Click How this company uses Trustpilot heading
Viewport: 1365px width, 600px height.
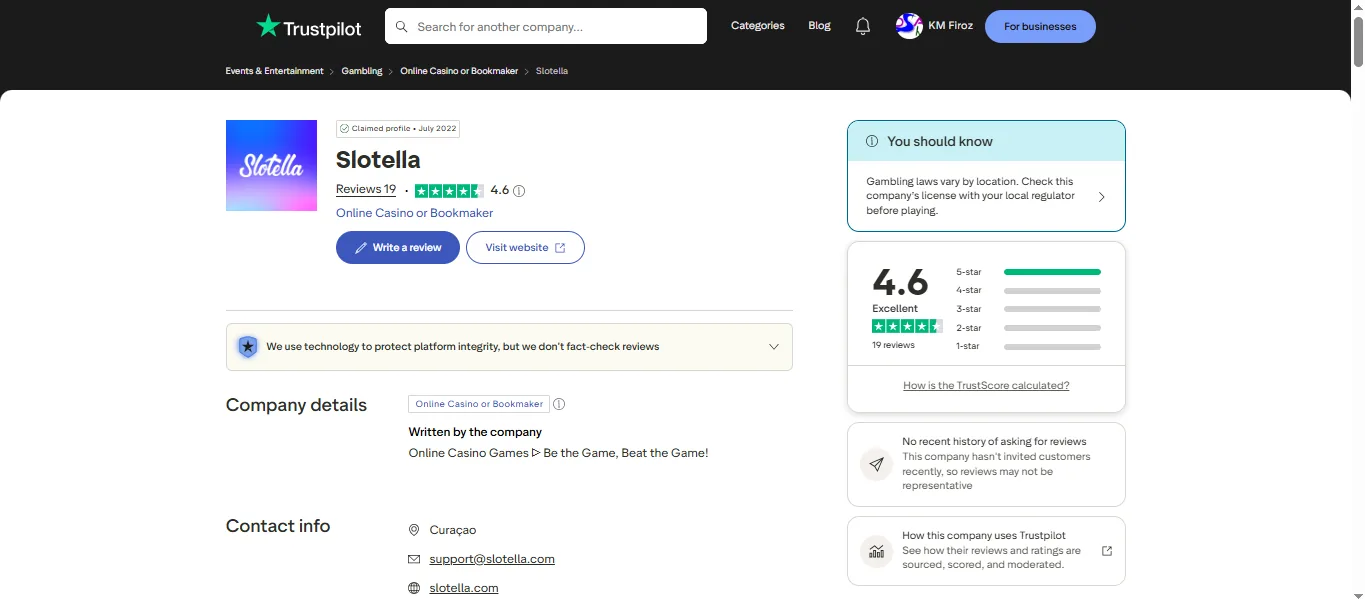tap(984, 536)
